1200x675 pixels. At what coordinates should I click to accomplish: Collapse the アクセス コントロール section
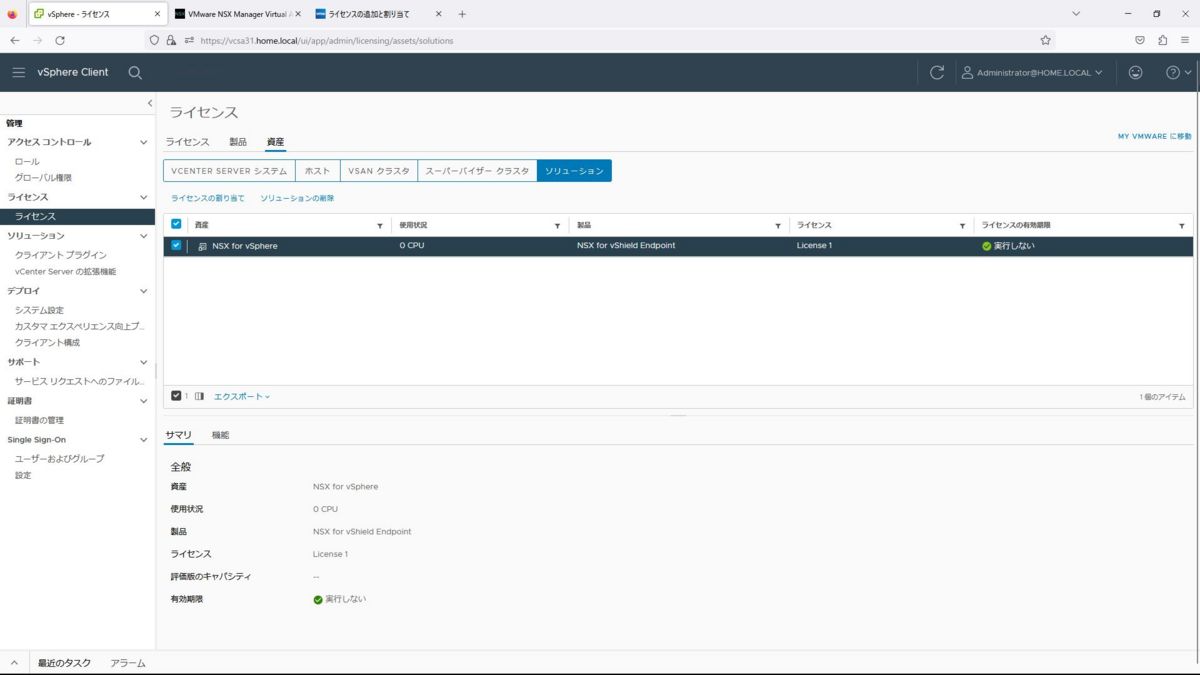coord(143,142)
